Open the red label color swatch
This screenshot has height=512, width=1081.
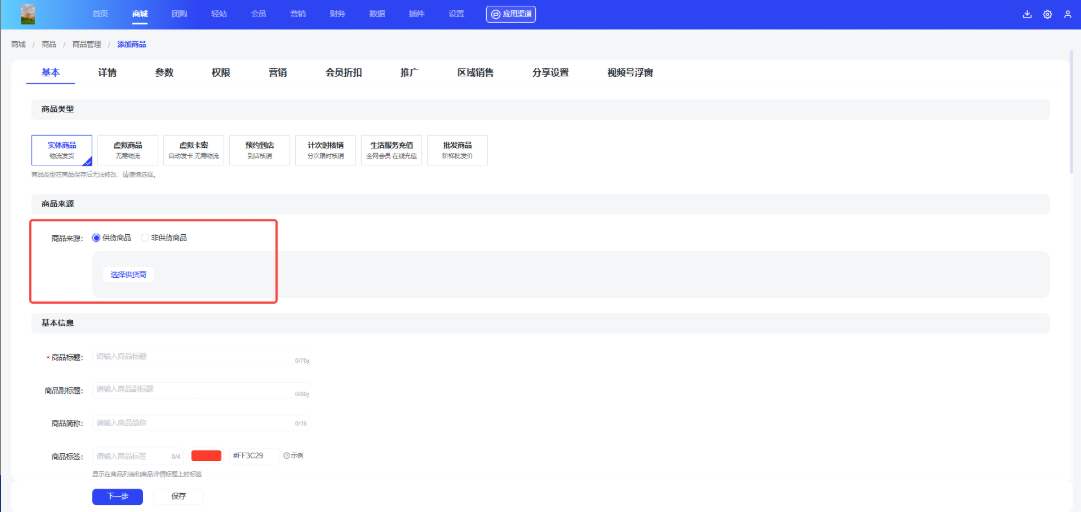(206, 456)
